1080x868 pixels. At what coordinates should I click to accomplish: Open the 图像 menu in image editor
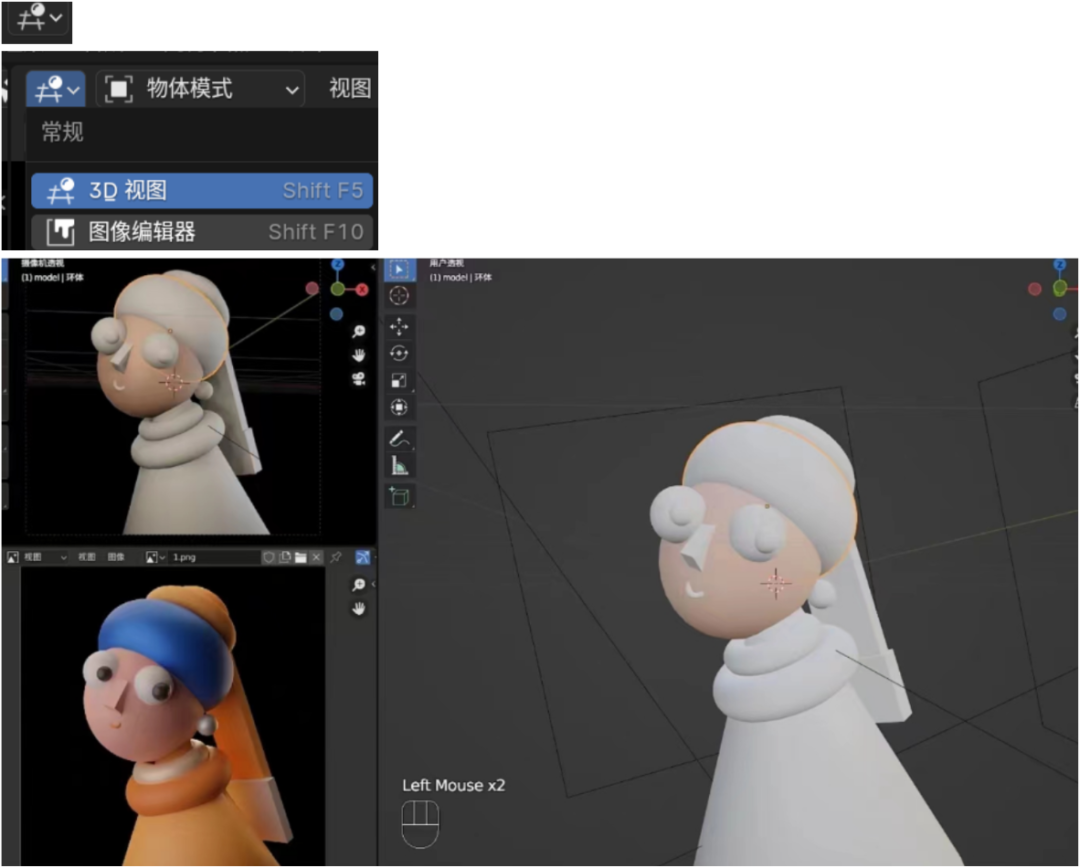116,557
